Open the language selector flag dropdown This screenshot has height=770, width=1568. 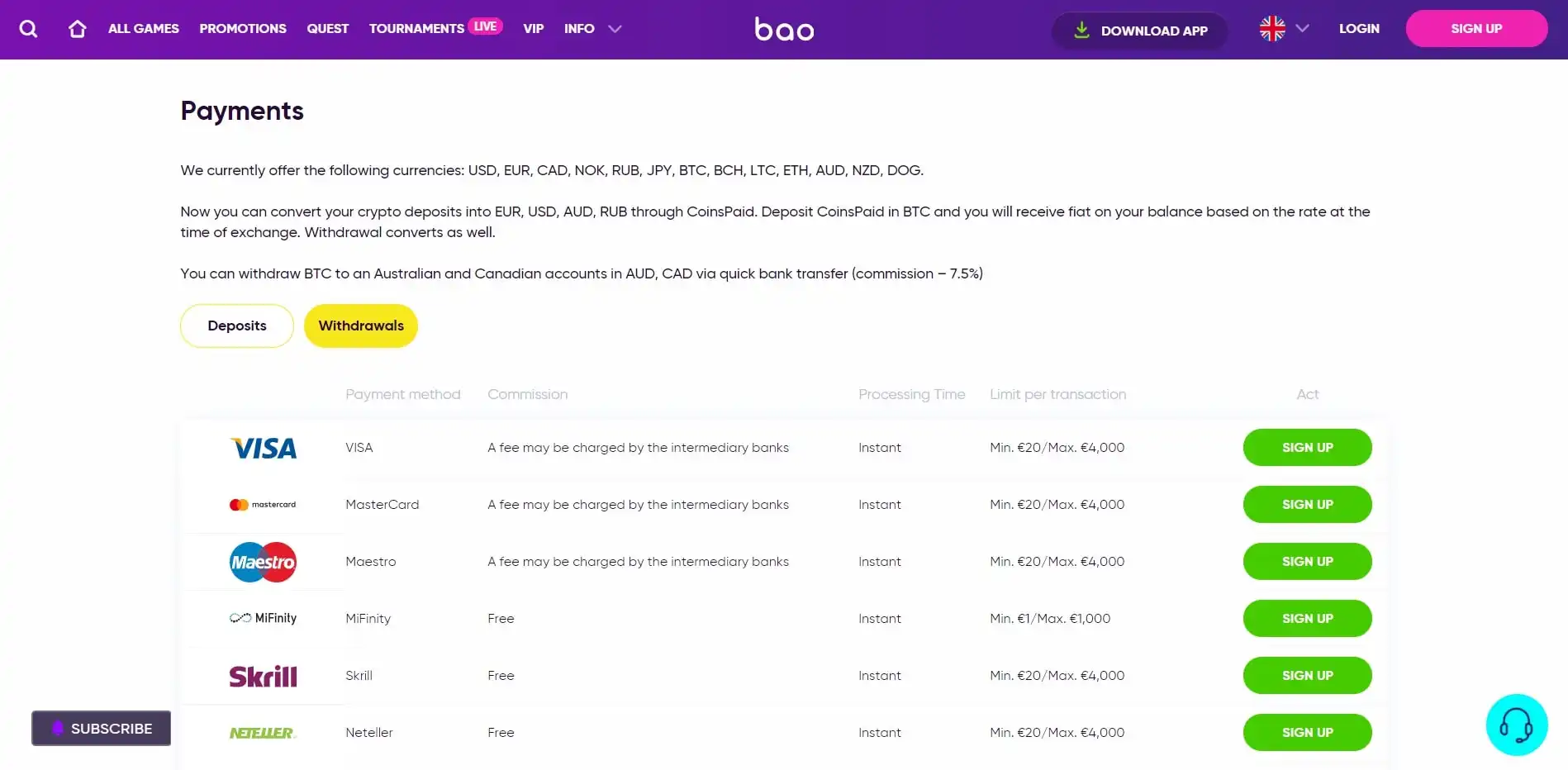point(1283,29)
